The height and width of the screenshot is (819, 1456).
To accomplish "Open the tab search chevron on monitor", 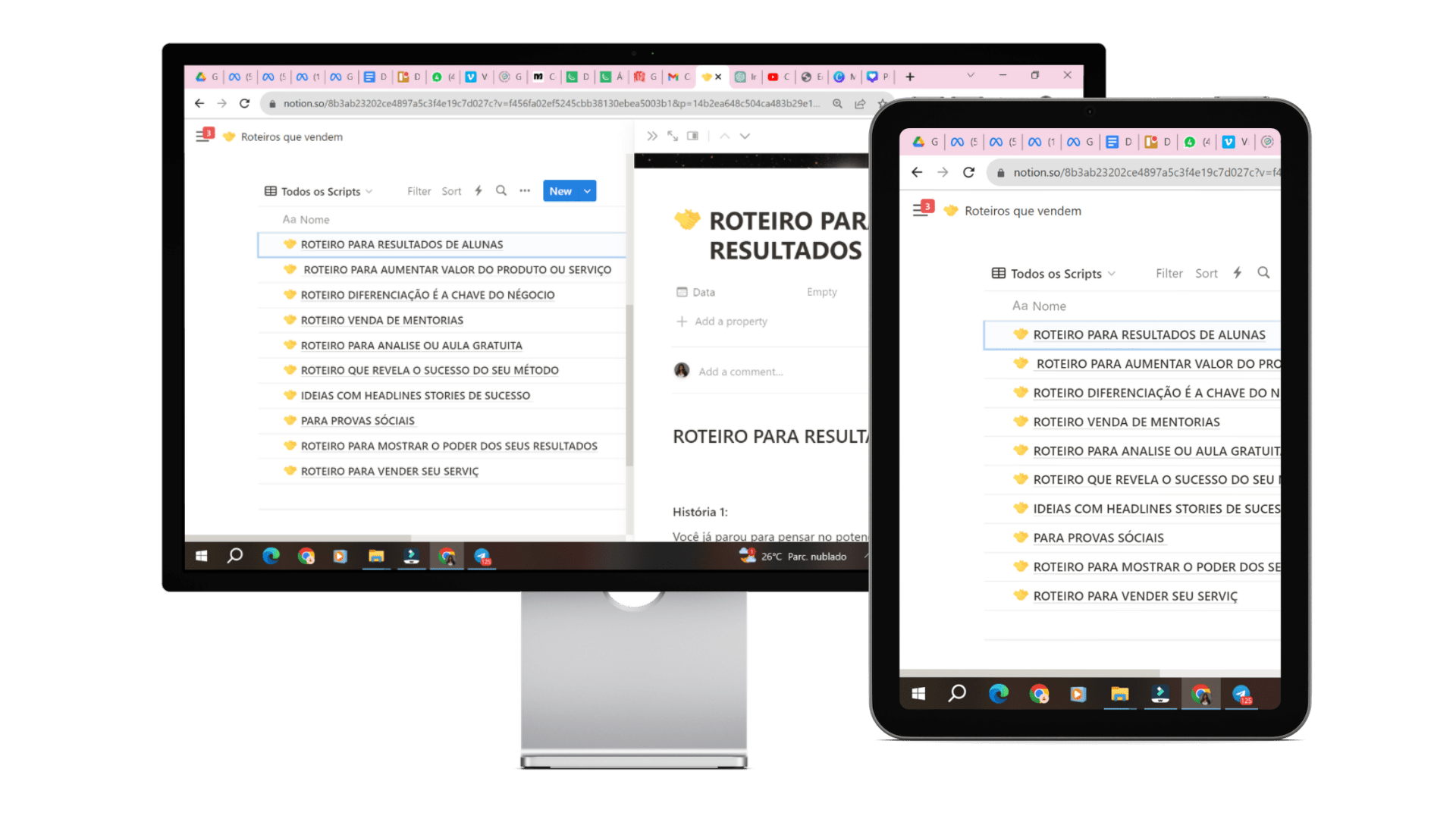I will pos(970,75).
